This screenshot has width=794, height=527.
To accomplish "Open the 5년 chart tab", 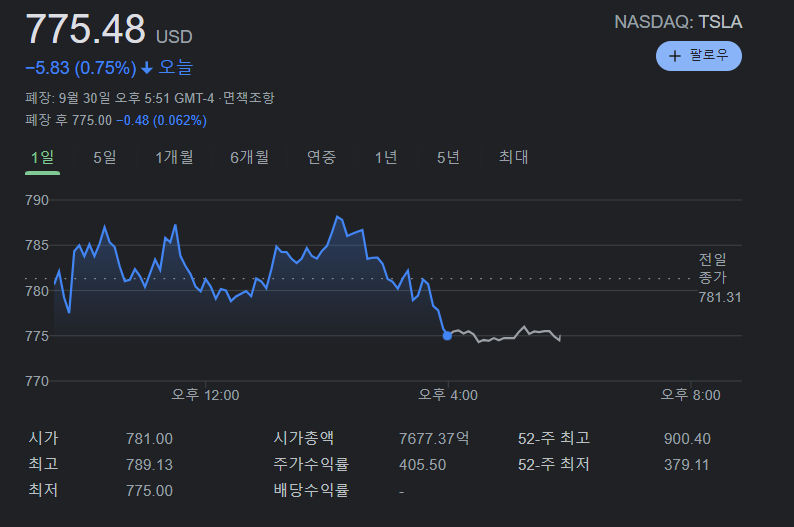I will click(x=448, y=157).
